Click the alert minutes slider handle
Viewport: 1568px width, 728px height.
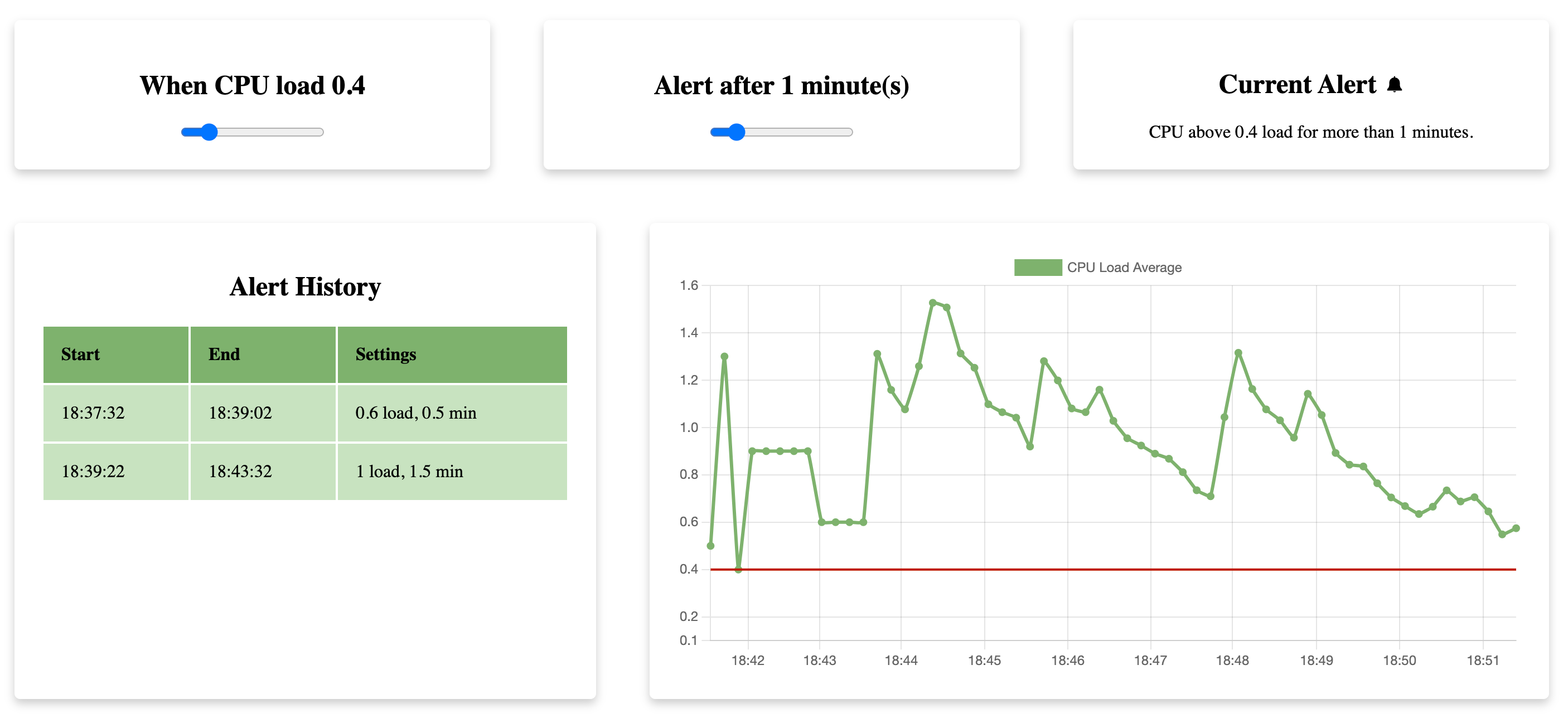pyautogui.click(x=737, y=132)
